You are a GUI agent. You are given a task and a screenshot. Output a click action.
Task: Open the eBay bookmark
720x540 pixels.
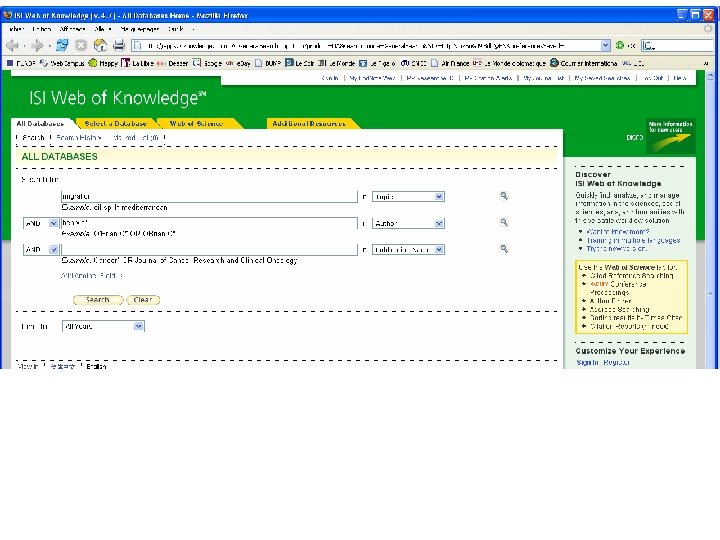coord(238,63)
